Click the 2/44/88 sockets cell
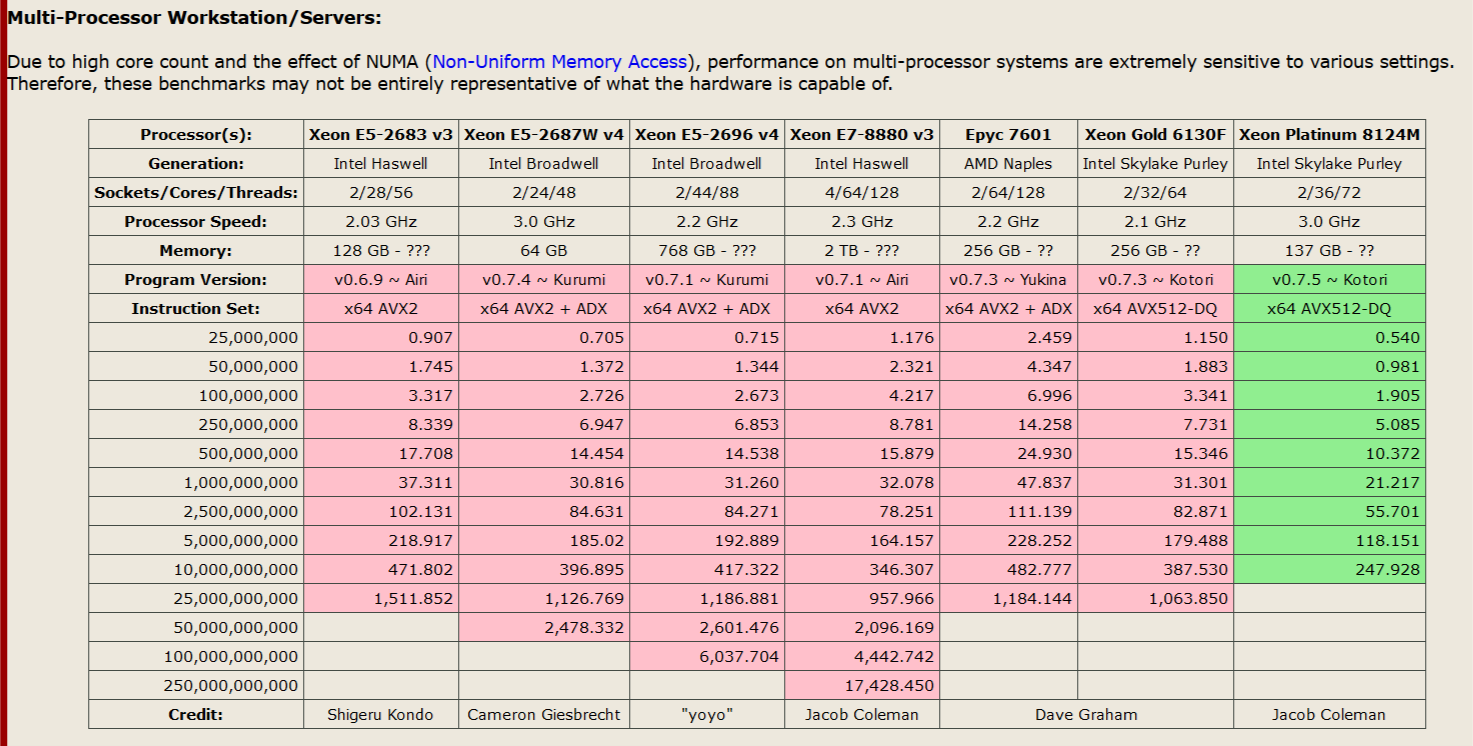The width and height of the screenshot is (1473, 746). (x=707, y=193)
